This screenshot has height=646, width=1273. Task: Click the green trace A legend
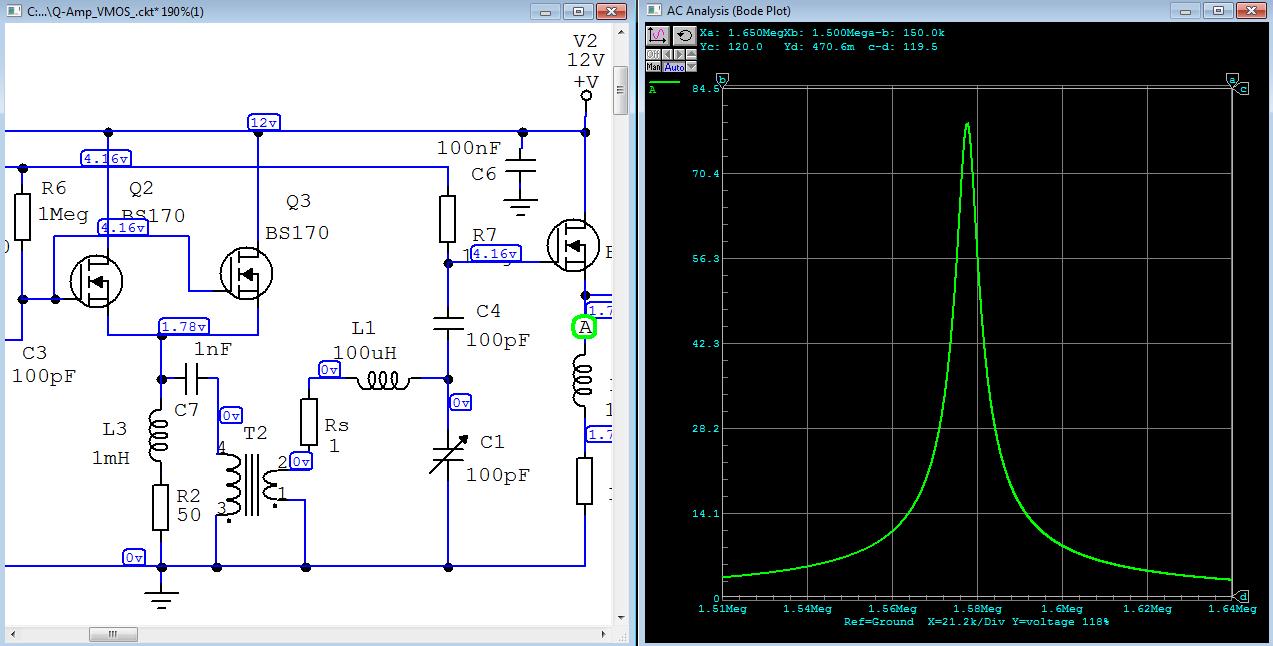(x=664, y=85)
